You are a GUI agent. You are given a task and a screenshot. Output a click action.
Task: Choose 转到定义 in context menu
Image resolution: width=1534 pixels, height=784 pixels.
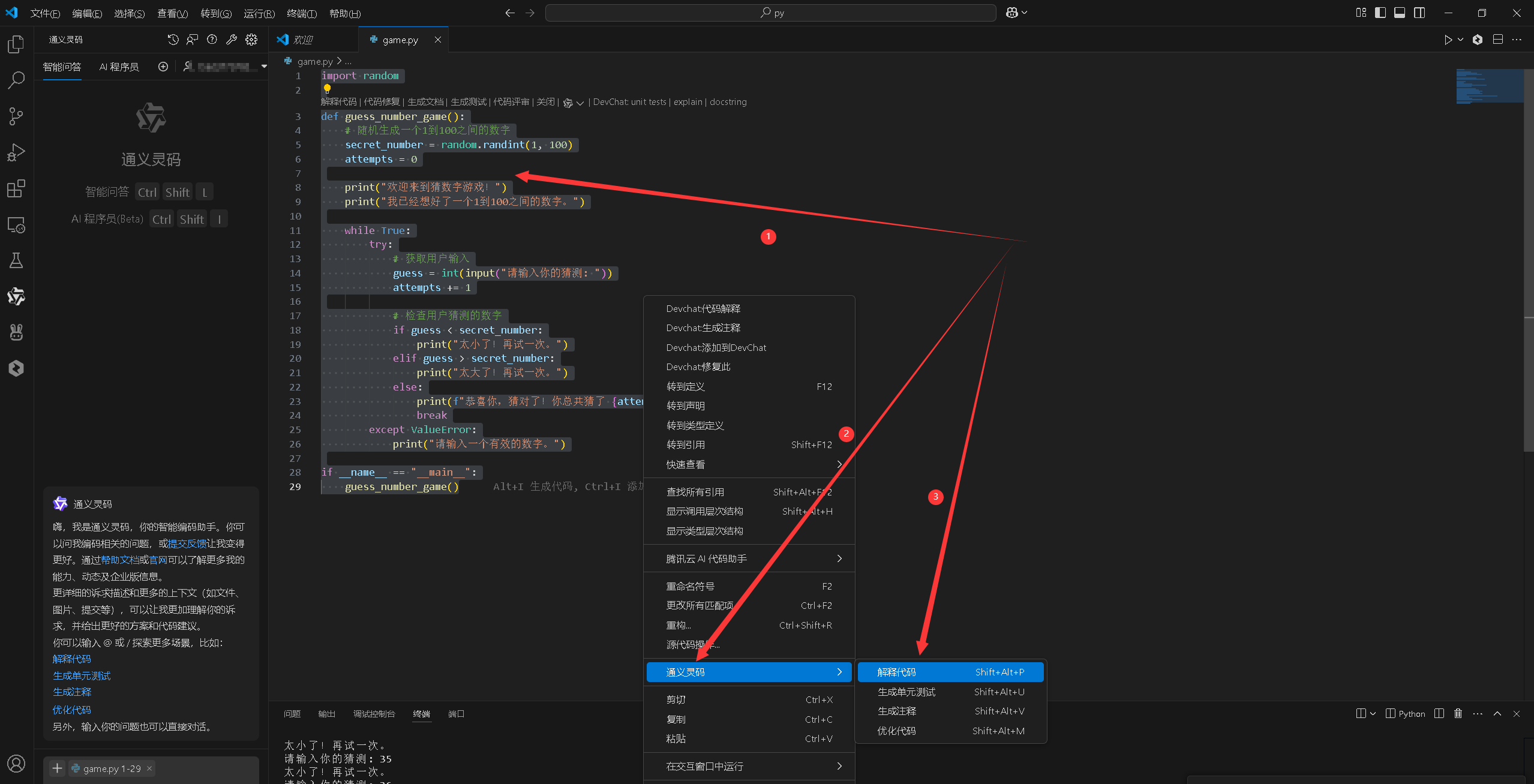point(749,386)
